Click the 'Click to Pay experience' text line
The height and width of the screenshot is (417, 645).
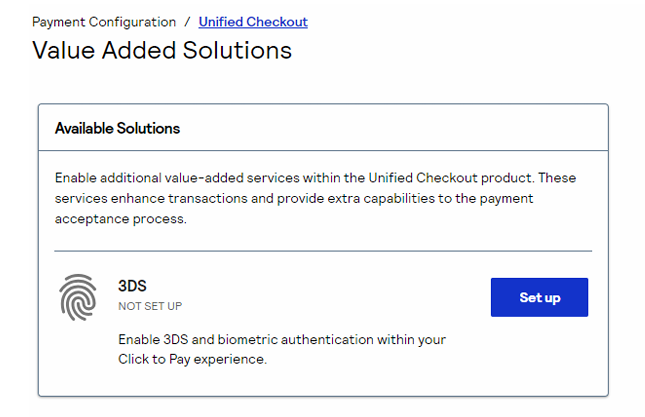click(x=192, y=359)
